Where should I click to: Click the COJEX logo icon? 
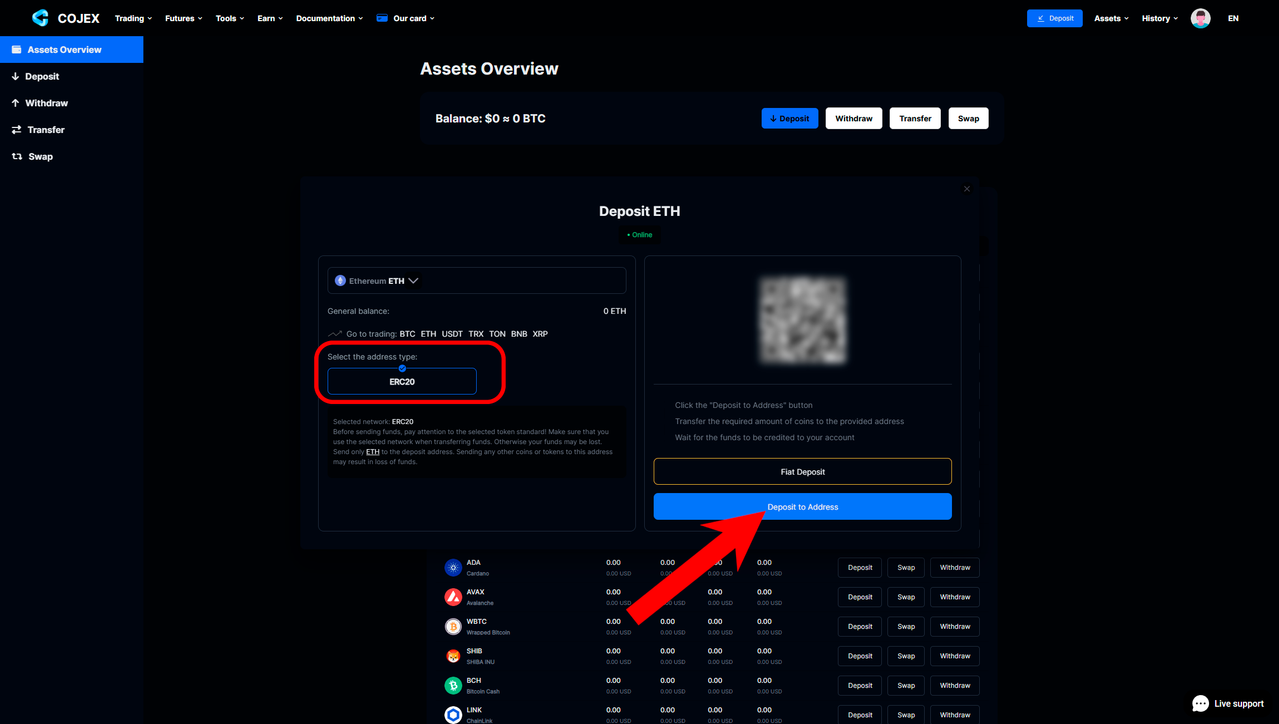tap(40, 18)
